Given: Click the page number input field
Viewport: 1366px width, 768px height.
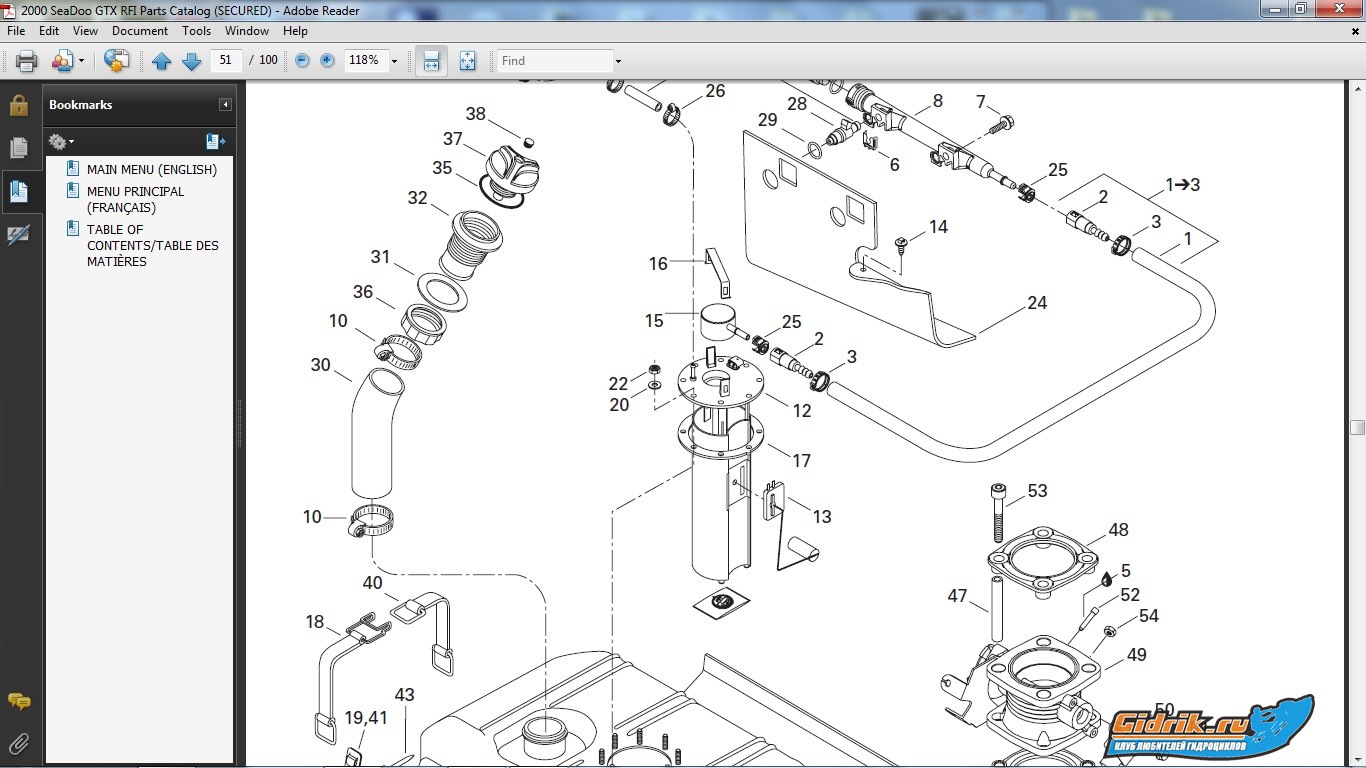Looking at the screenshot, I should click(x=225, y=61).
